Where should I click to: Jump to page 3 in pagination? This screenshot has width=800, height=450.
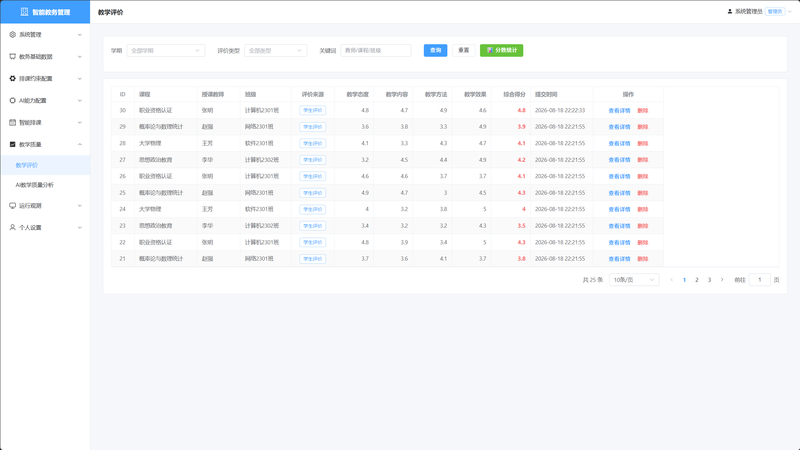click(x=709, y=280)
